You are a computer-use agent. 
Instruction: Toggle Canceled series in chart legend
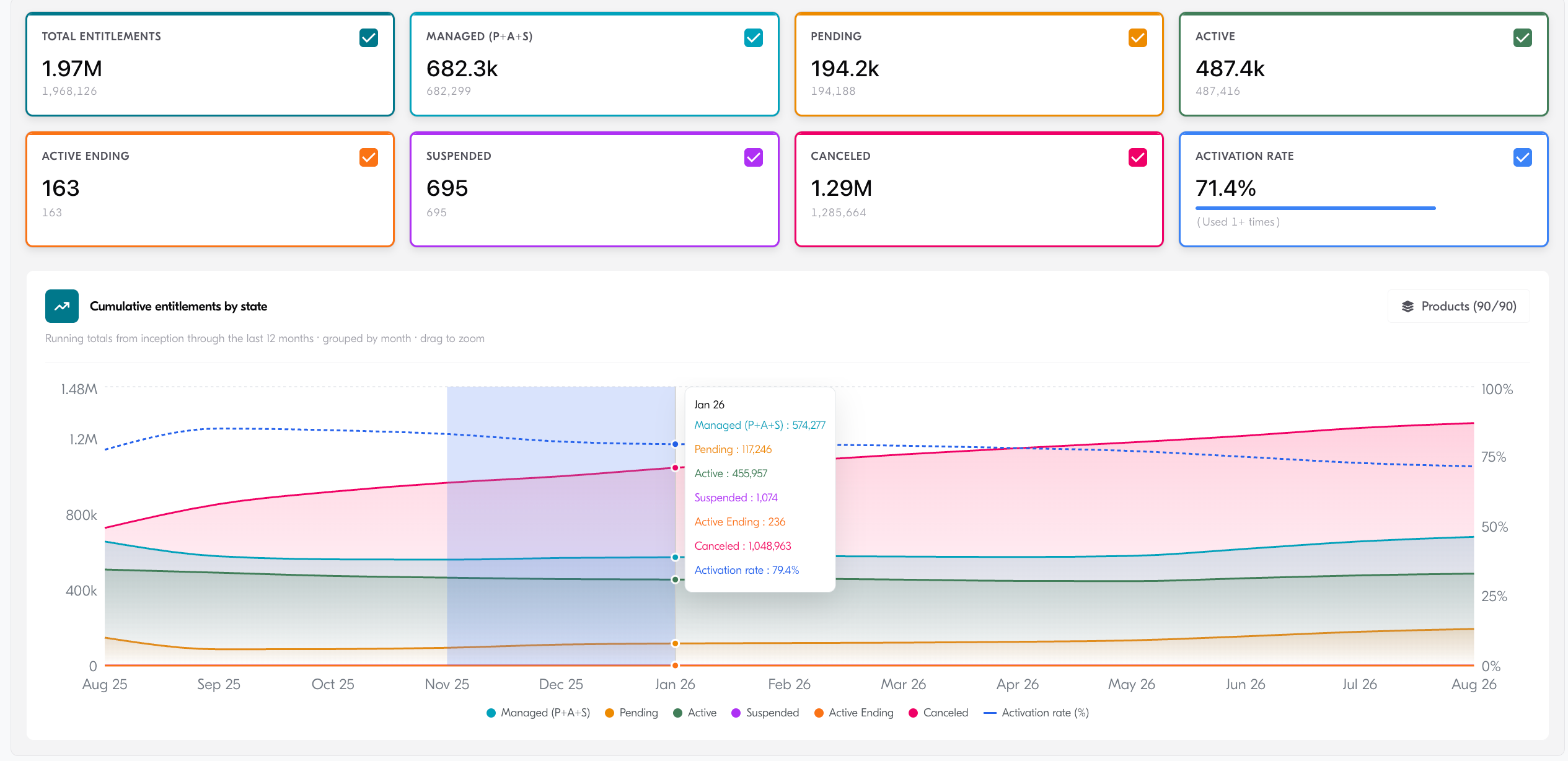coord(938,713)
